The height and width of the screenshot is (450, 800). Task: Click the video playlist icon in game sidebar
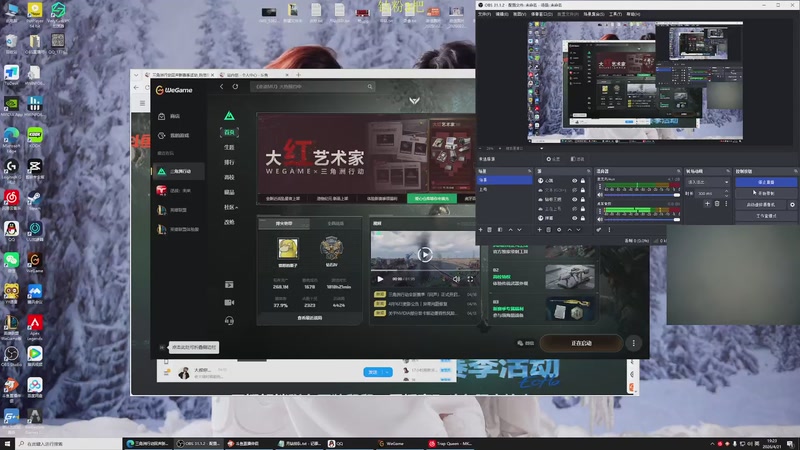pyautogui.click(x=229, y=284)
